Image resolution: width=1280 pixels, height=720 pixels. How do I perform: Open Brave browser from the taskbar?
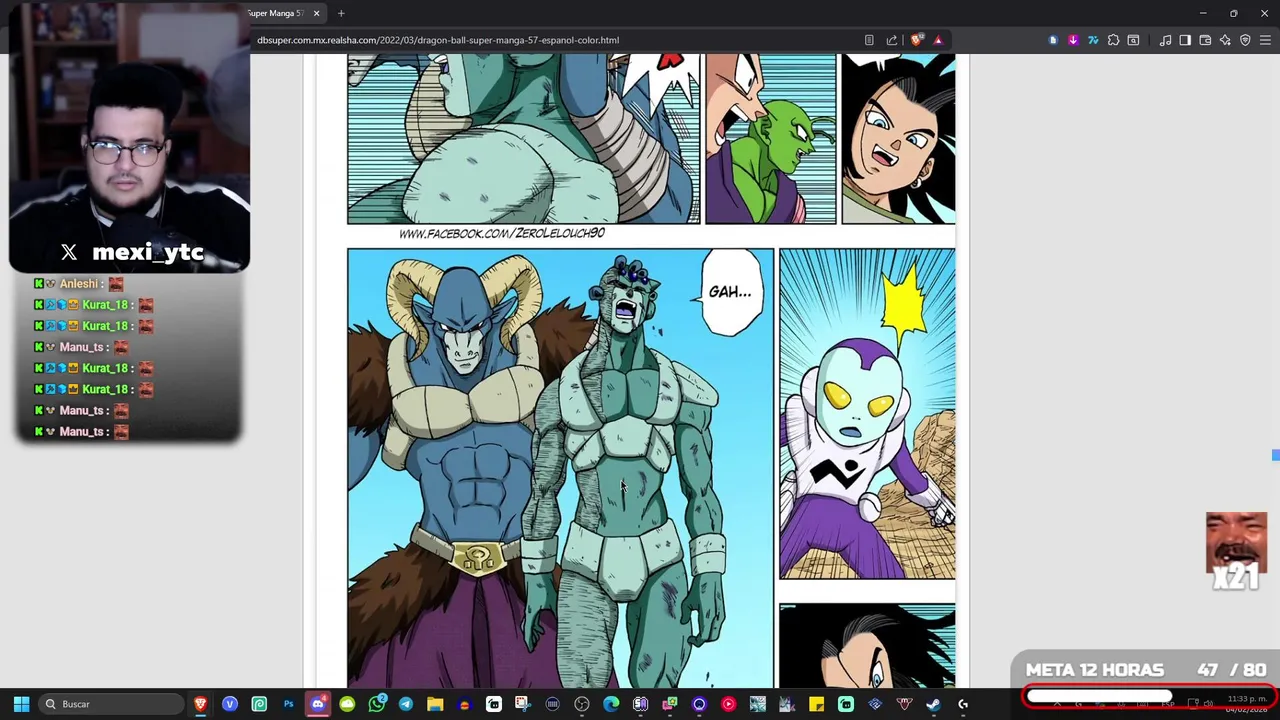(x=201, y=704)
